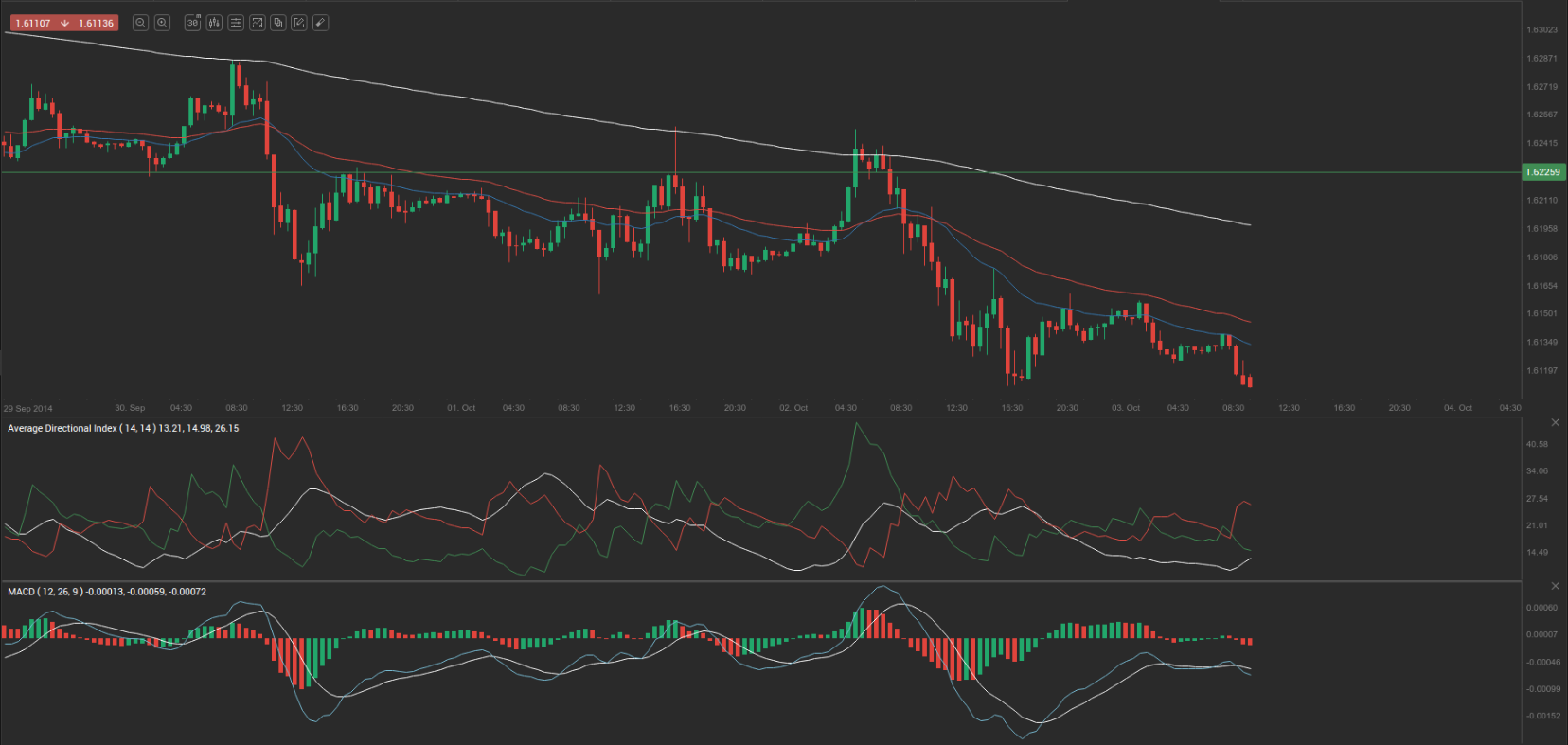The image size is (1568, 745).
Task: Close the MACD indicator panel
Action: point(1555,586)
